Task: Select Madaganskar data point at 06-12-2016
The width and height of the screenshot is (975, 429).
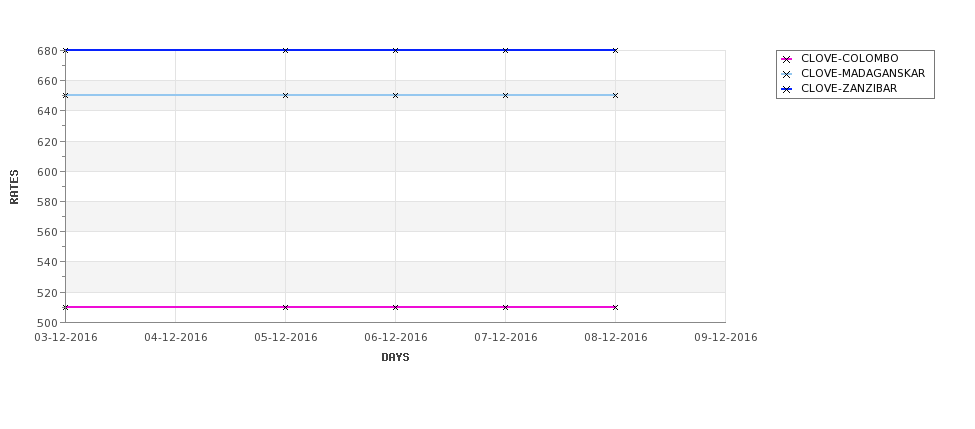Action: [x=395, y=96]
